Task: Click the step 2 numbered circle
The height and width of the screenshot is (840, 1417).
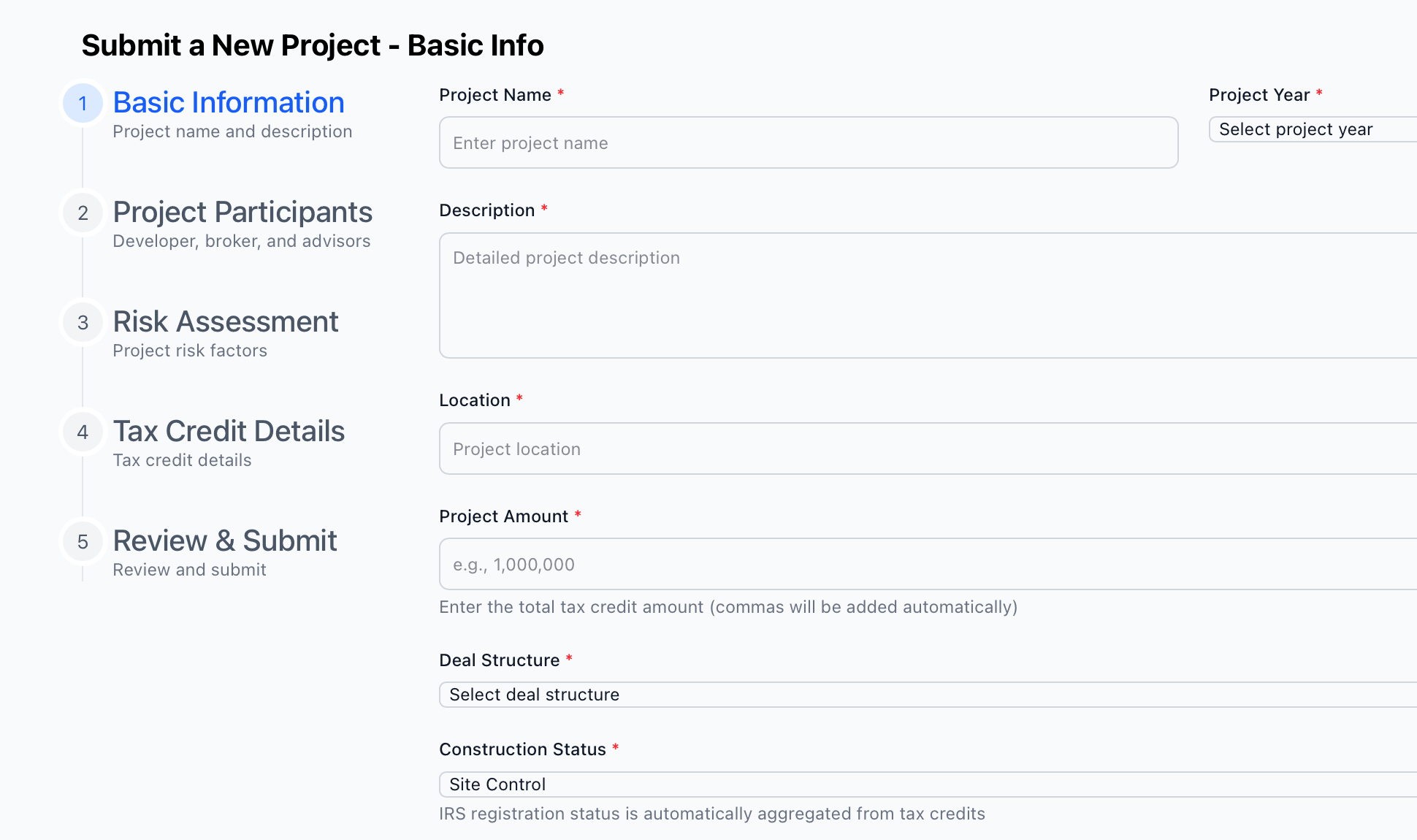Action: pos(83,212)
